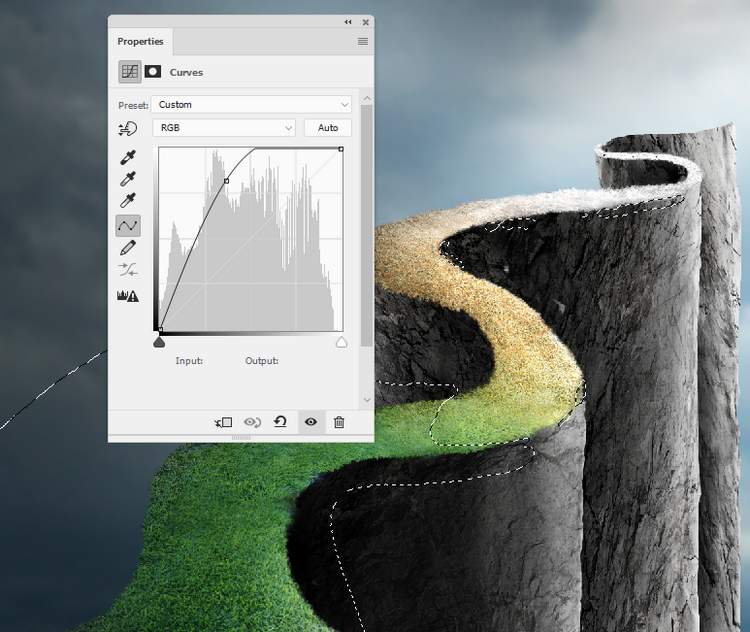
Task: Click the smooth curve values icon
Action: pos(128,270)
